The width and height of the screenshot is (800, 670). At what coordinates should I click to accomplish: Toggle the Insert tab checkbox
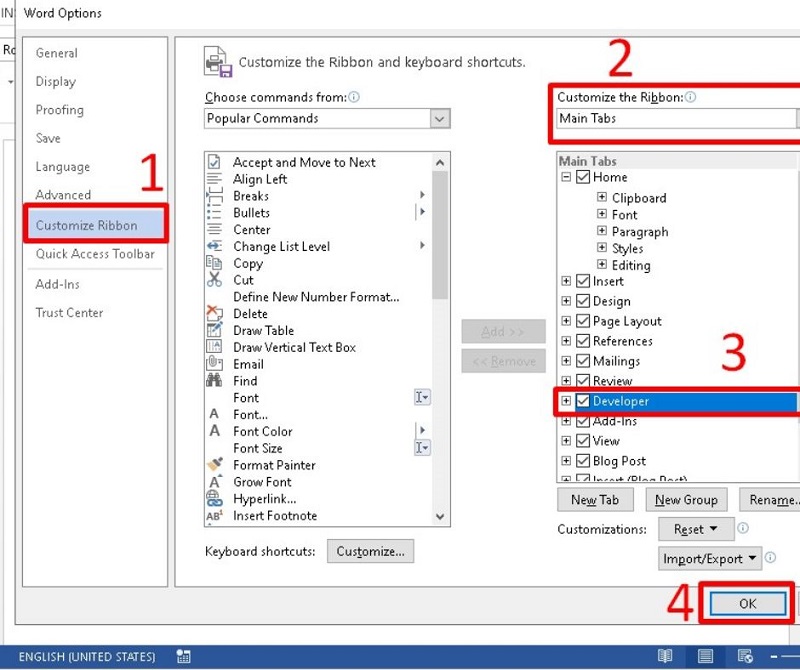583,281
